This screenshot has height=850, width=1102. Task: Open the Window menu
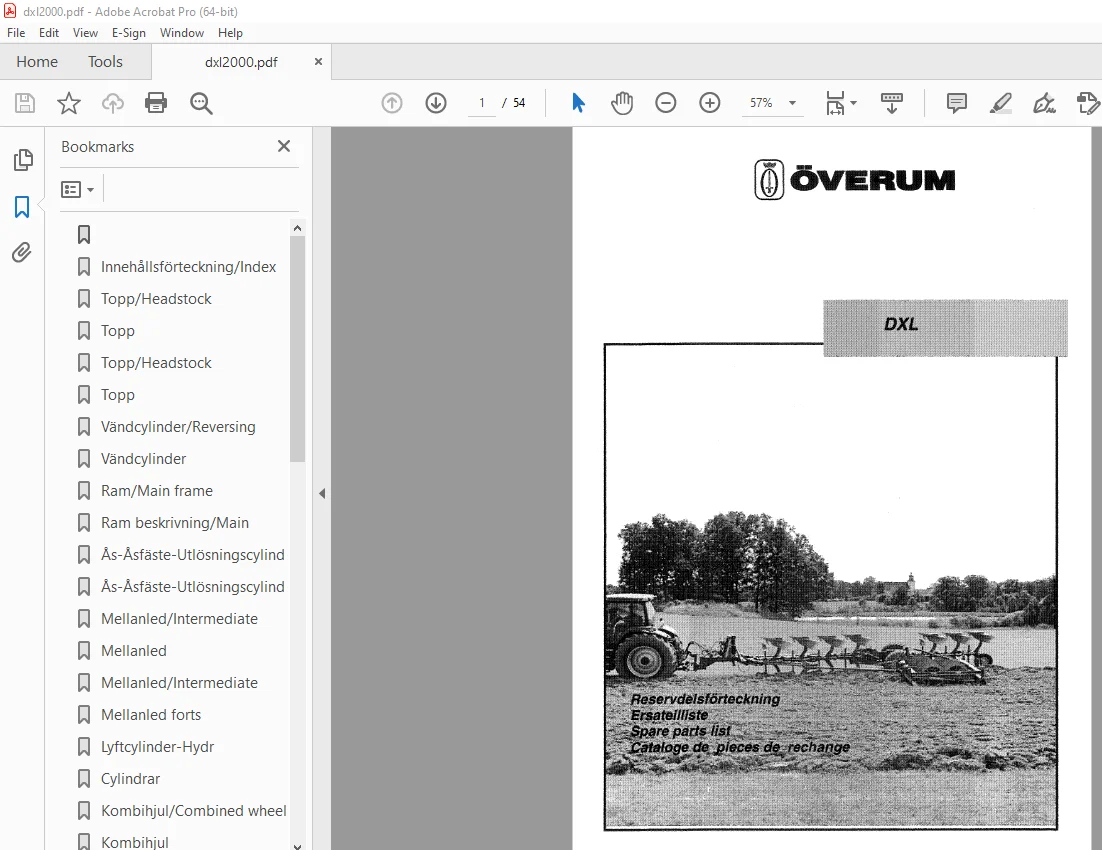(181, 33)
